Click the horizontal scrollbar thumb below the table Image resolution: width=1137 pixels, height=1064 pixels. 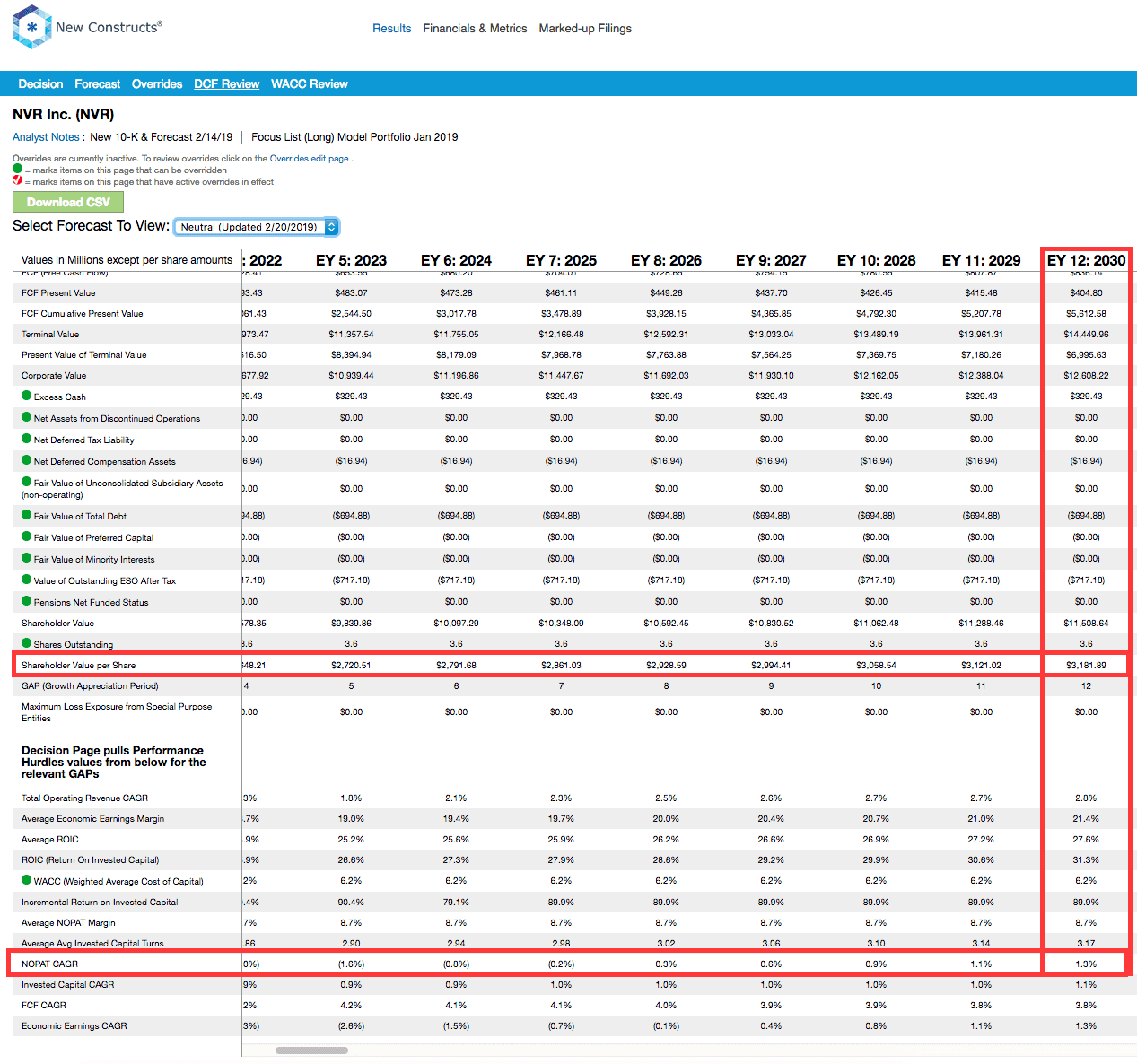click(311, 1050)
